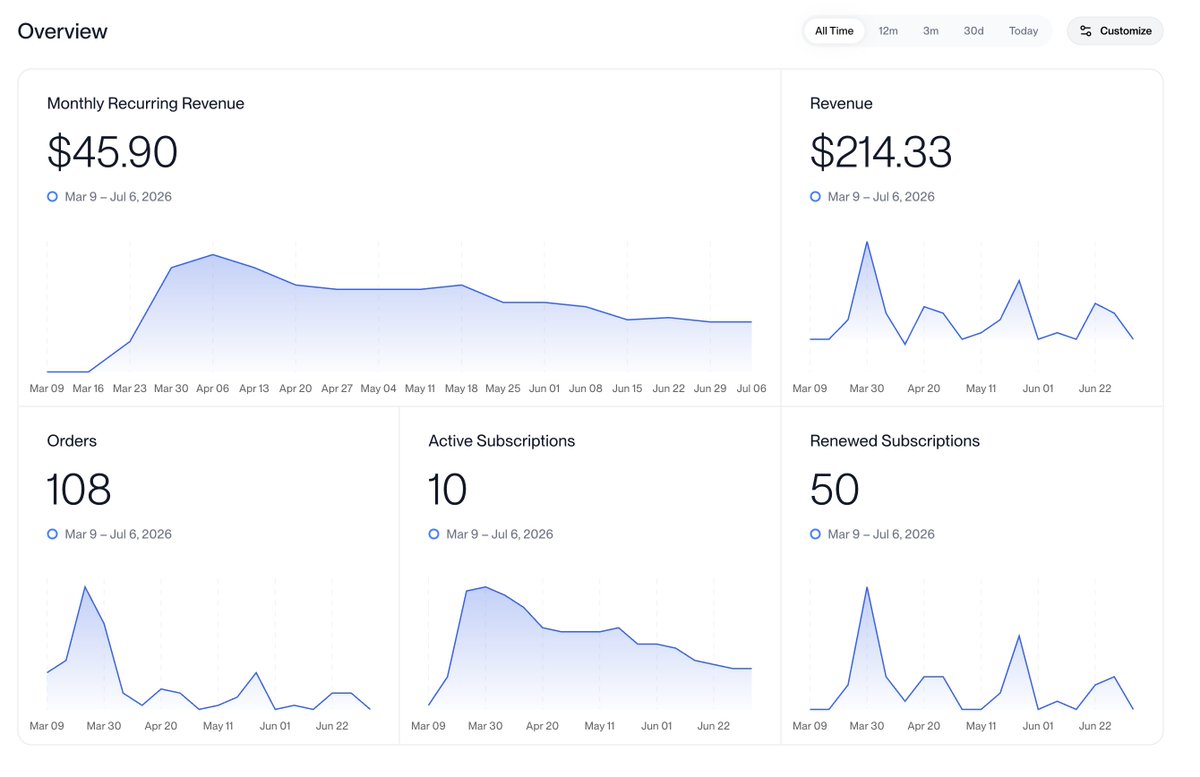Click the Jul 06 label on MRR chart
This screenshot has height=777, width=1200.
point(750,388)
